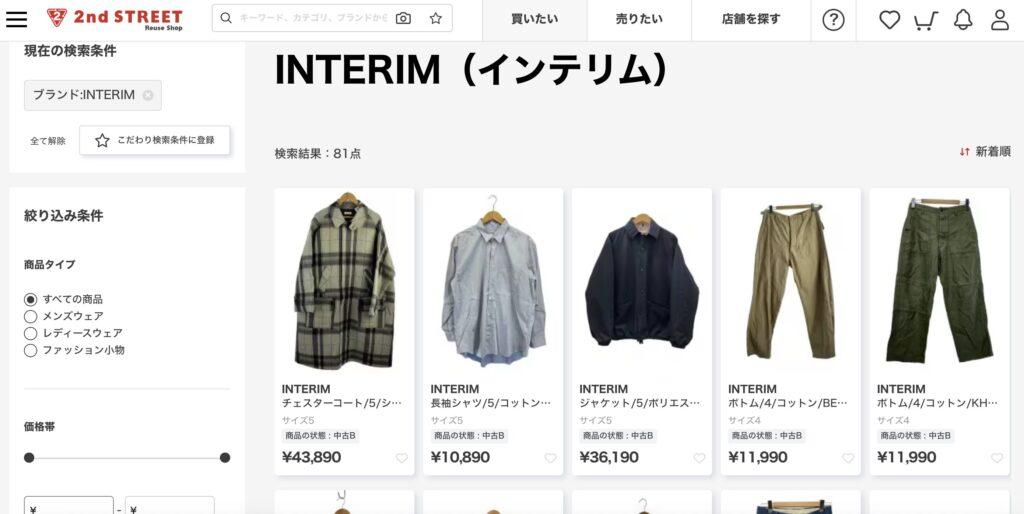The width and height of the screenshot is (1024, 514).
Task: Open the user account icon
Action: (1000, 20)
